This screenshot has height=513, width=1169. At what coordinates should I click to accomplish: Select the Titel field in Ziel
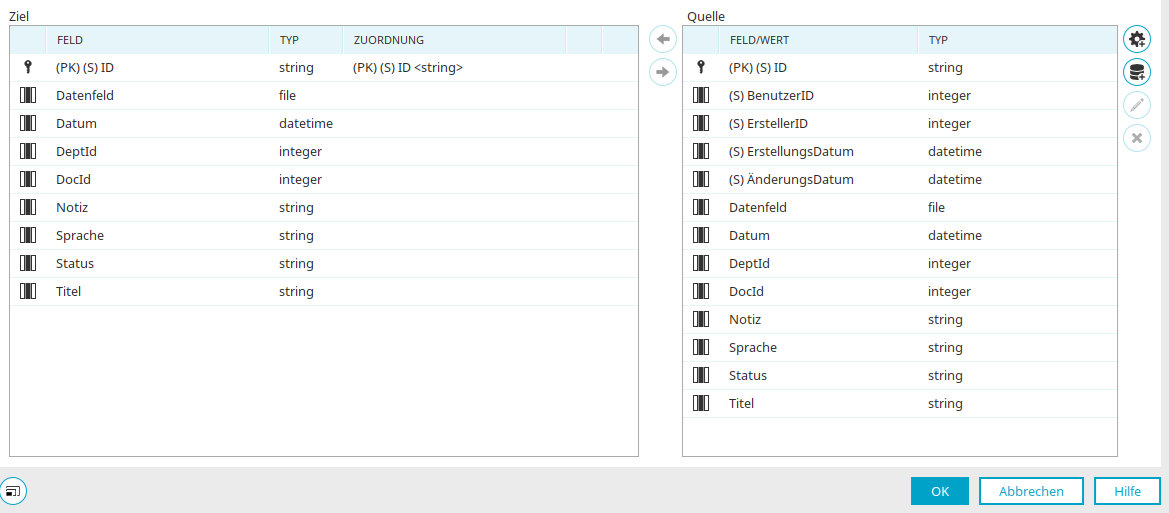click(69, 292)
